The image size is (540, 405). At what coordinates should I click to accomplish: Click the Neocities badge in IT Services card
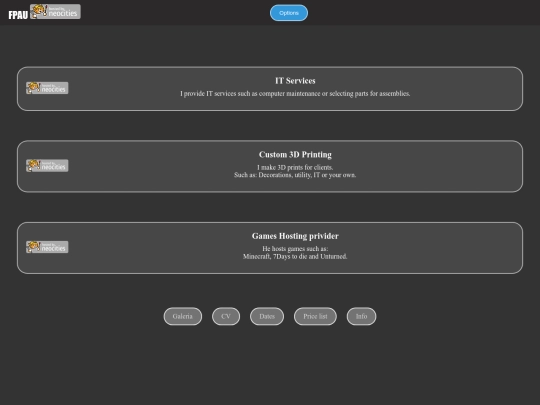pos(47,88)
